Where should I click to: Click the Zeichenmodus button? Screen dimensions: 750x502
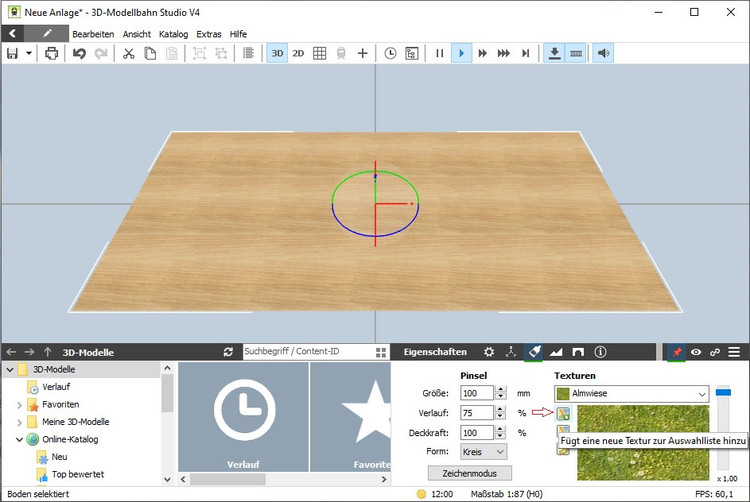coord(469,473)
